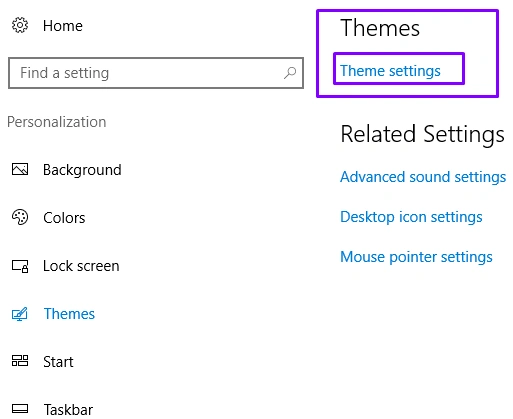Click the Home gear icon

click(x=20, y=25)
